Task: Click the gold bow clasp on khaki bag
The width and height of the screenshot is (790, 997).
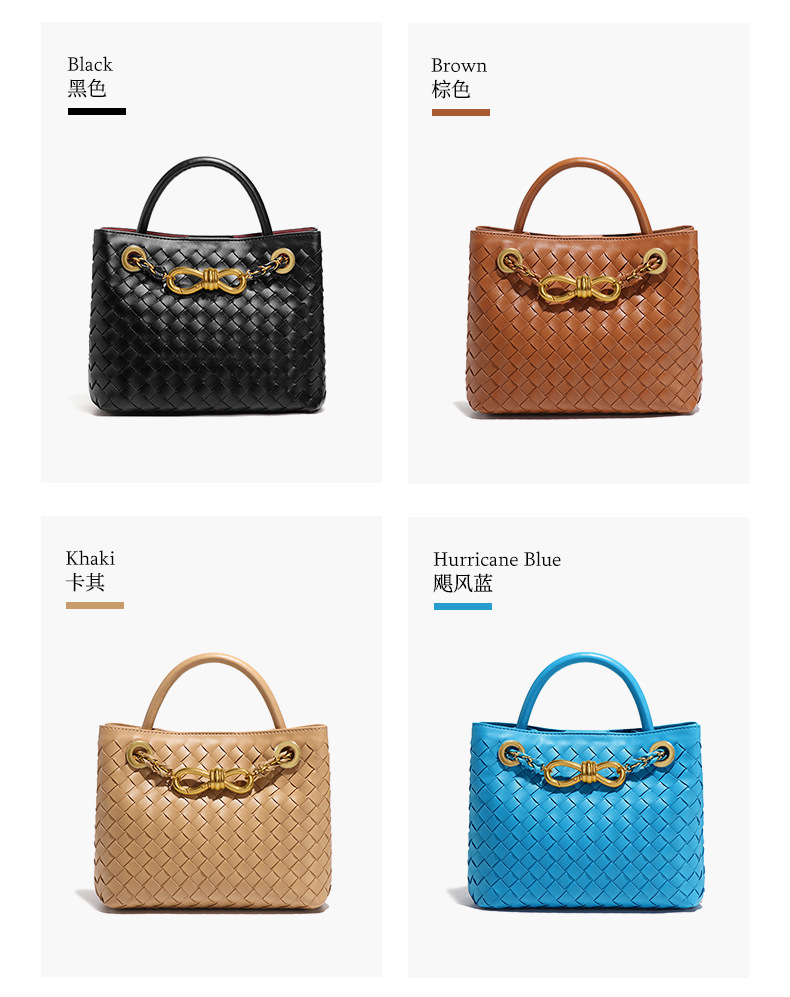Action: point(212,780)
